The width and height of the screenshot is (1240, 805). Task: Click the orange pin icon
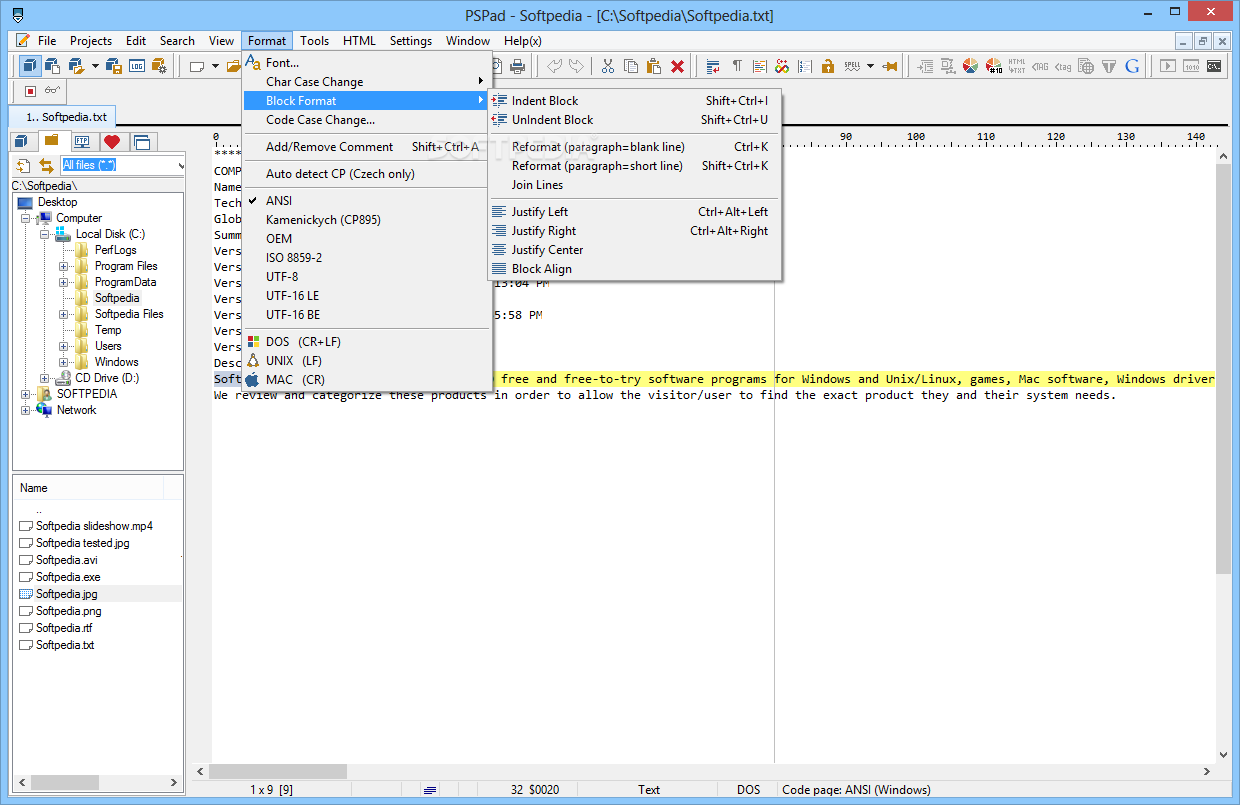pyautogui.click(x=889, y=66)
